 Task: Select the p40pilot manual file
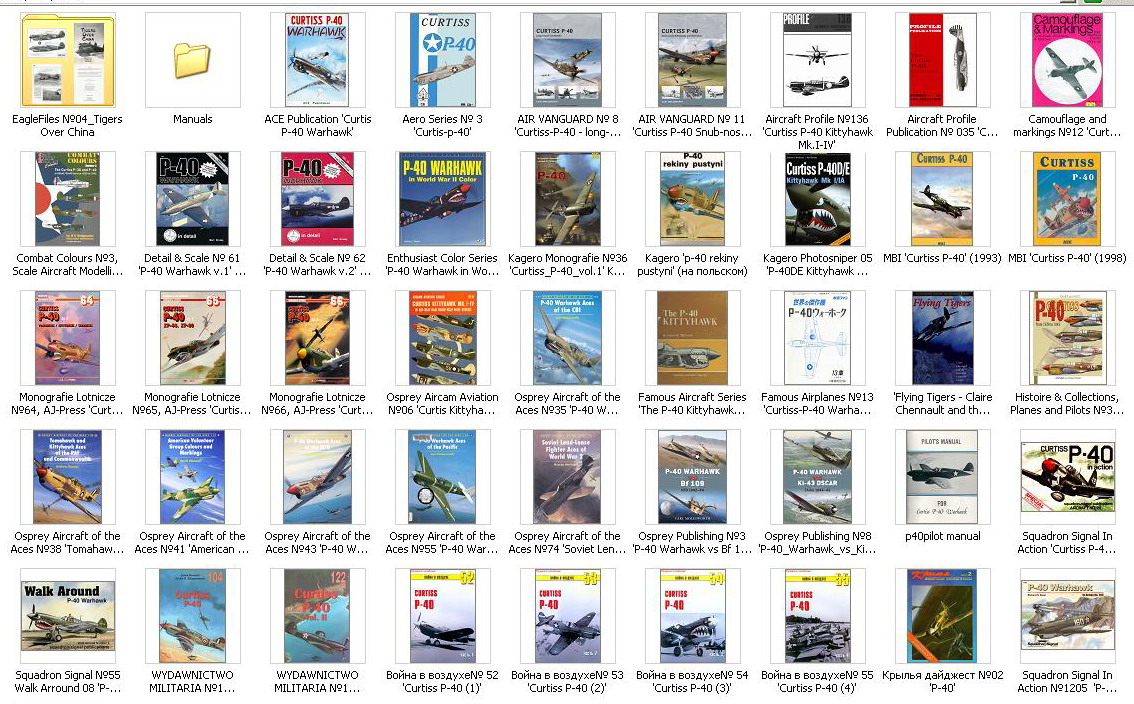click(942, 477)
